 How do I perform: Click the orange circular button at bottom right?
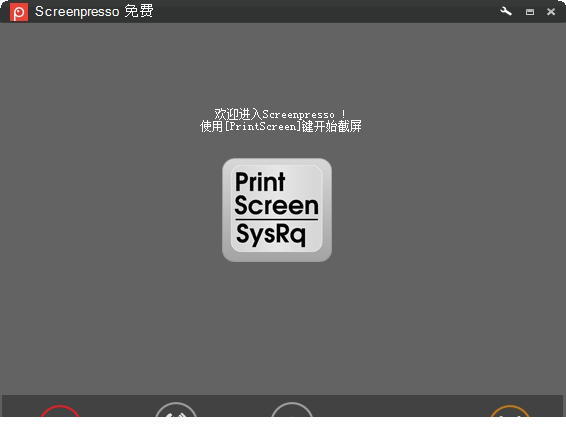tap(510, 411)
